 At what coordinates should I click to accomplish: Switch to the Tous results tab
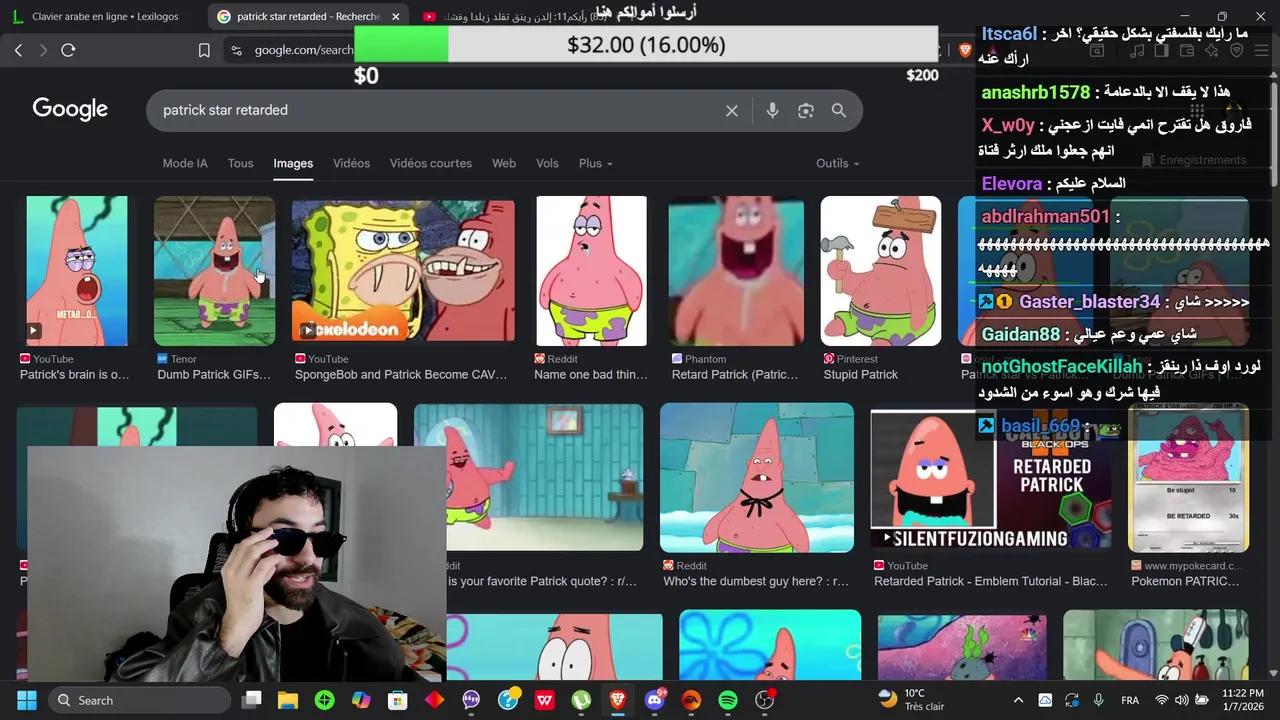240,163
